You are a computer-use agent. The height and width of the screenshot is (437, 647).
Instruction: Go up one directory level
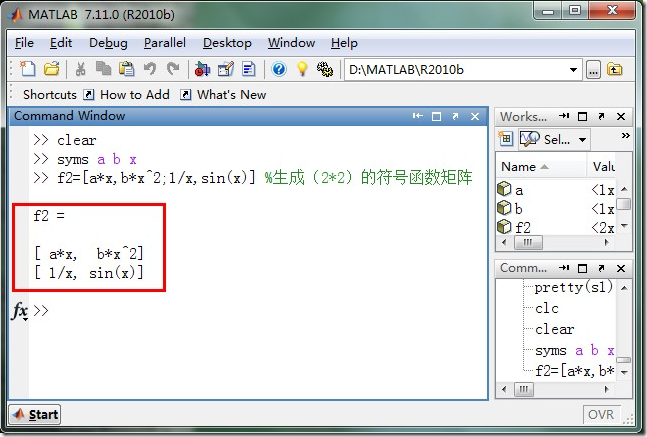point(615,70)
